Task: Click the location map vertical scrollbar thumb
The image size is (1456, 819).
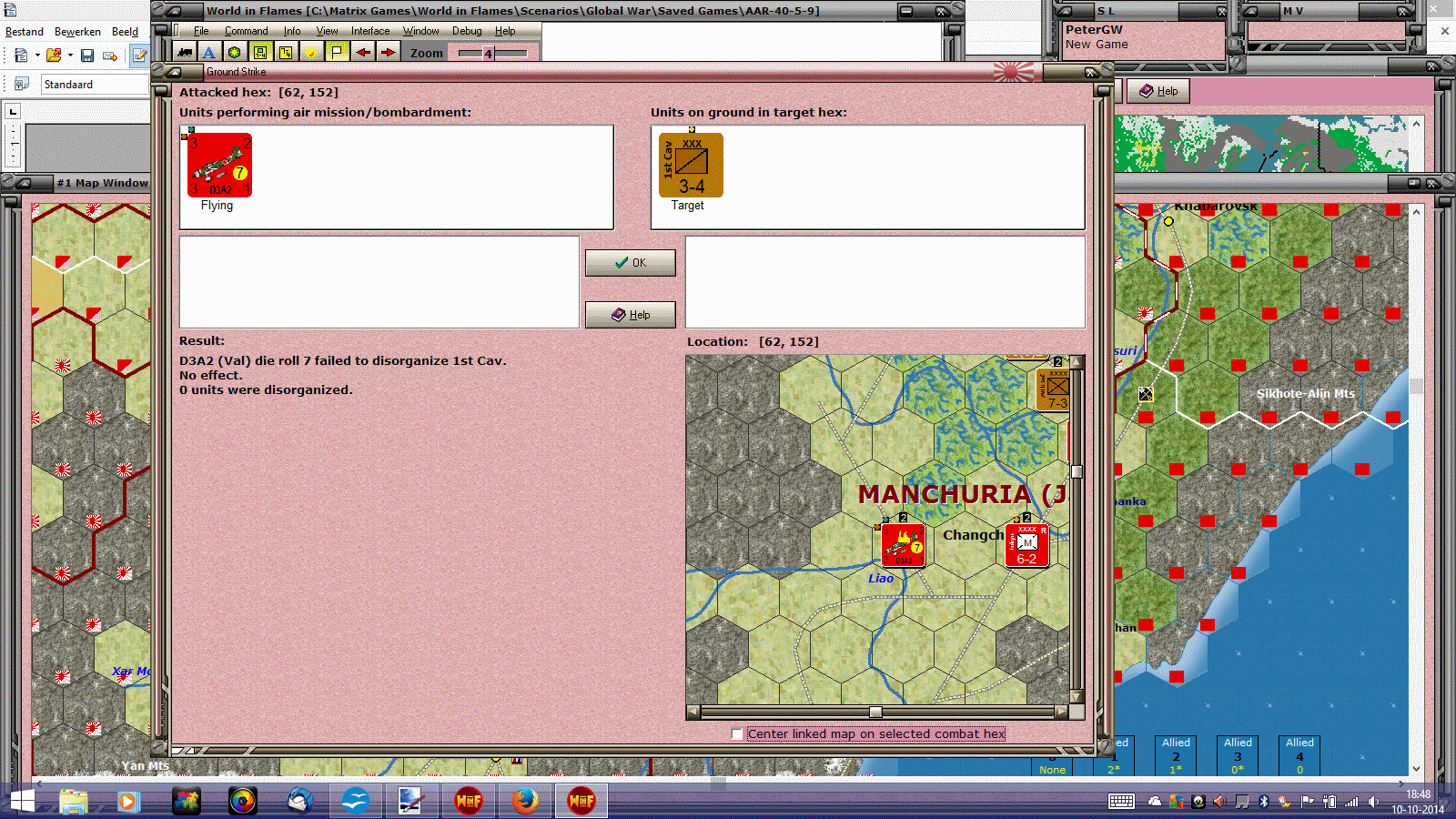Action: point(1077,471)
